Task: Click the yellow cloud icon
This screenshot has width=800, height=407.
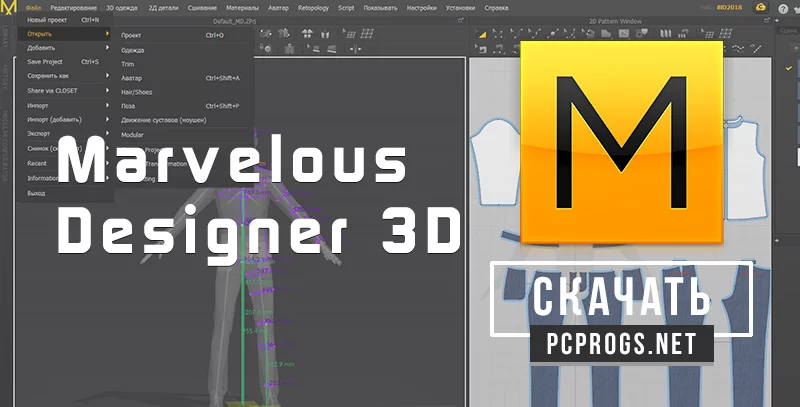Action: pyautogui.click(x=761, y=8)
